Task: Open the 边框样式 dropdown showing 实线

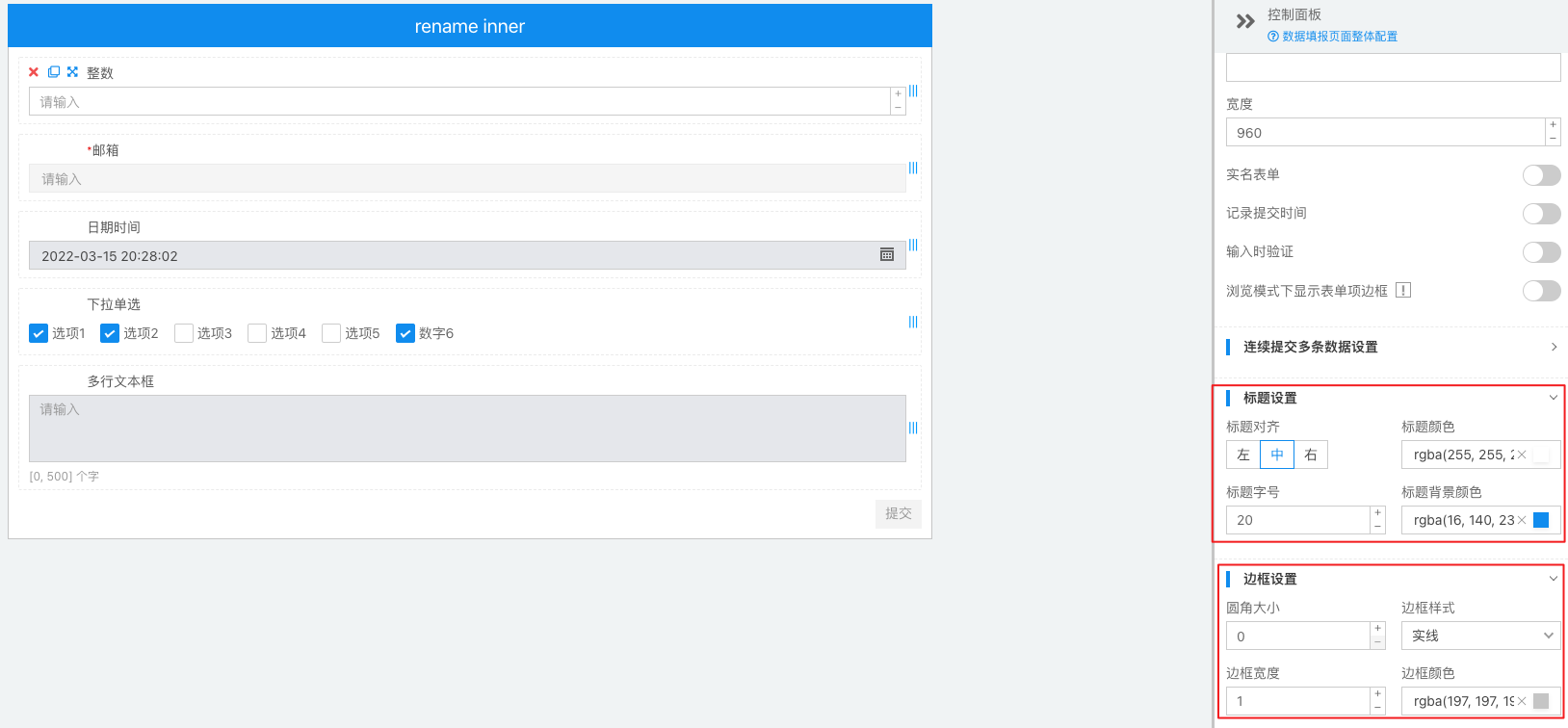Action: click(1480, 636)
